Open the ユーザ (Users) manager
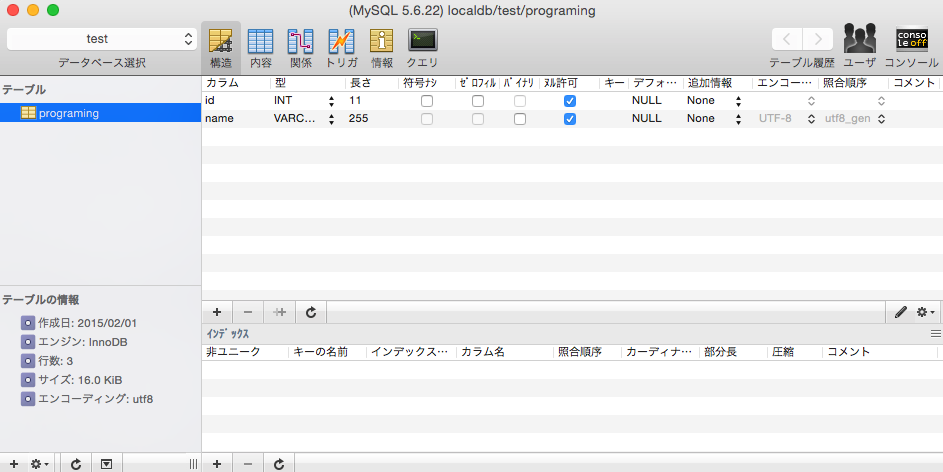 (x=859, y=47)
